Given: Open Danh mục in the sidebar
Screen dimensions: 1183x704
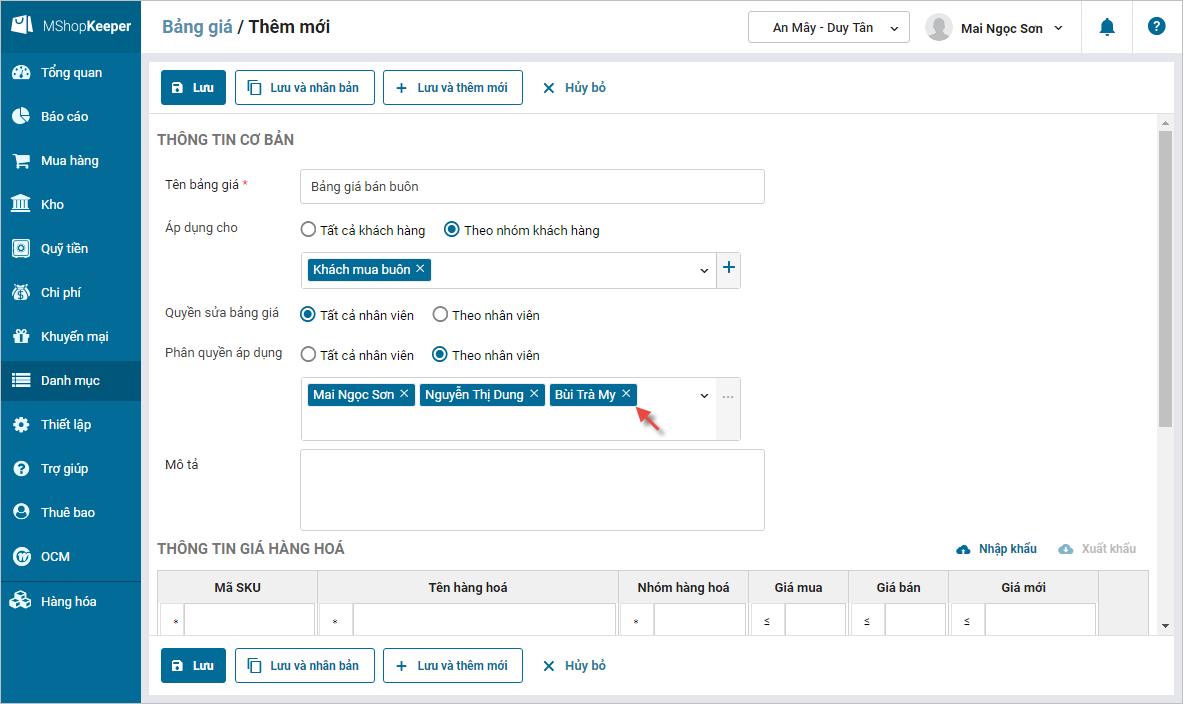Looking at the screenshot, I should (x=70, y=380).
